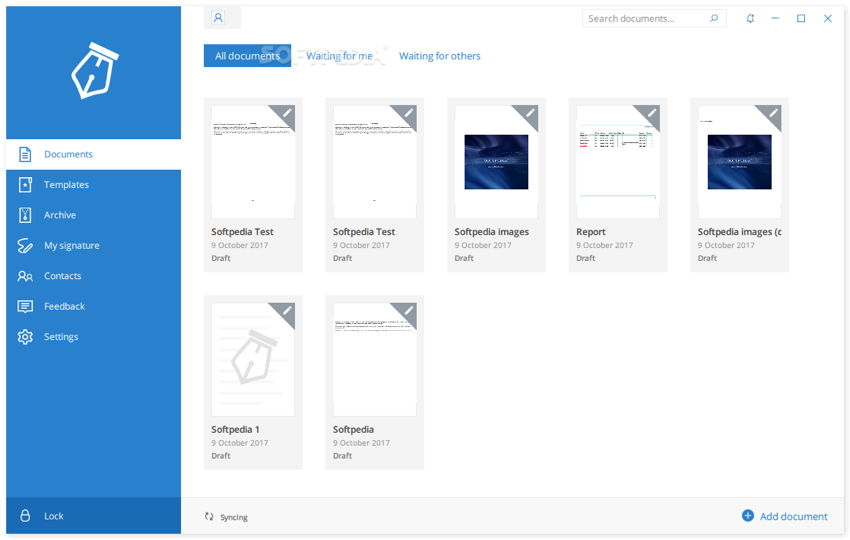Open Archive in the sidebar

pyautogui.click(x=60, y=215)
